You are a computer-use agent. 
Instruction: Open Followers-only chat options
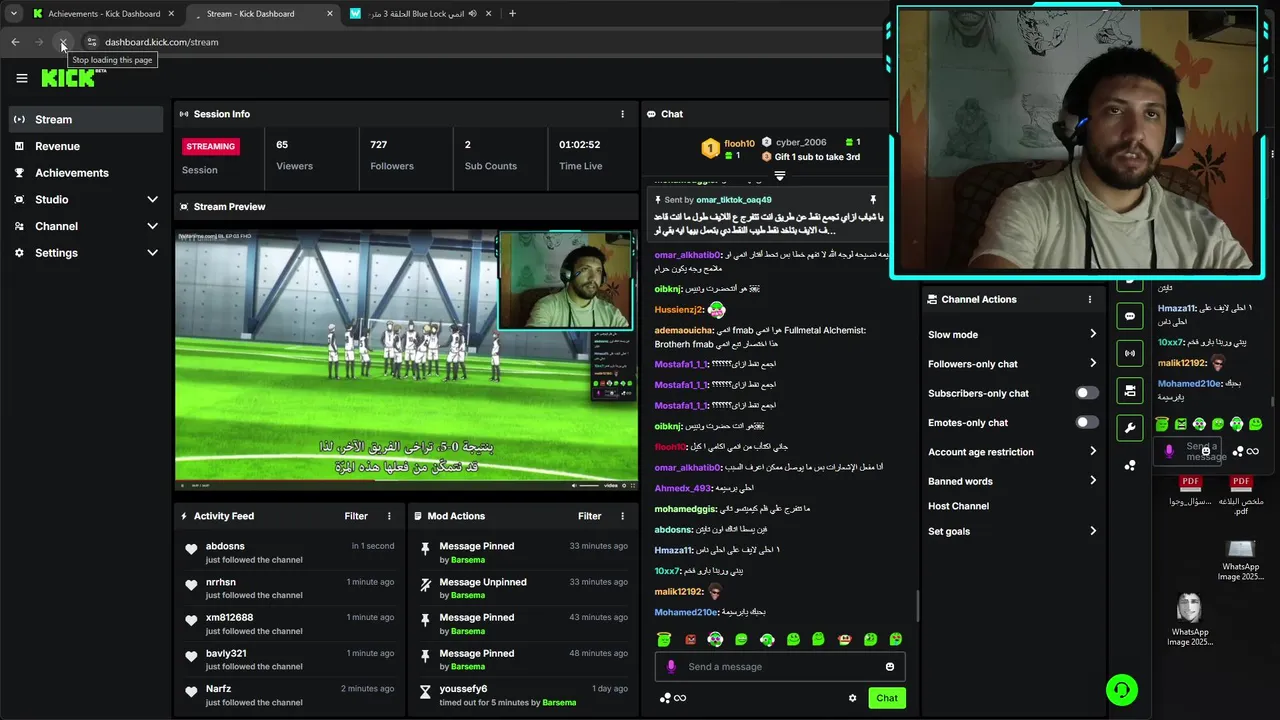point(1012,364)
